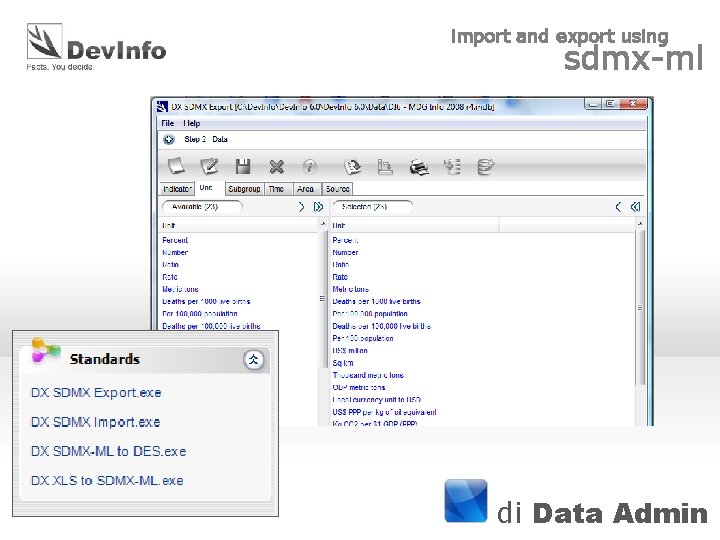Click the Selected (23) header pill
This screenshot has width=720, height=540.
coord(372,207)
